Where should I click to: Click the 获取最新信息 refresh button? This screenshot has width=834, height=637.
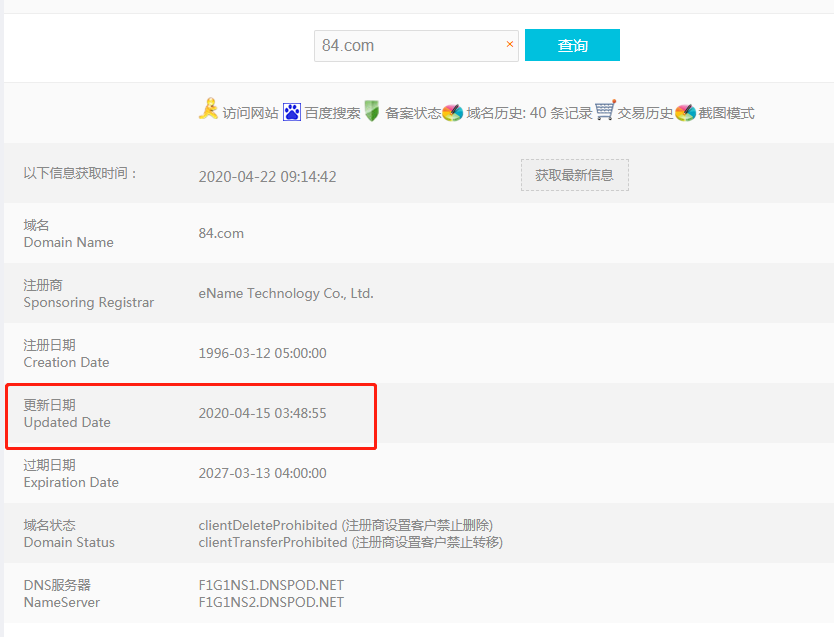[574, 175]
